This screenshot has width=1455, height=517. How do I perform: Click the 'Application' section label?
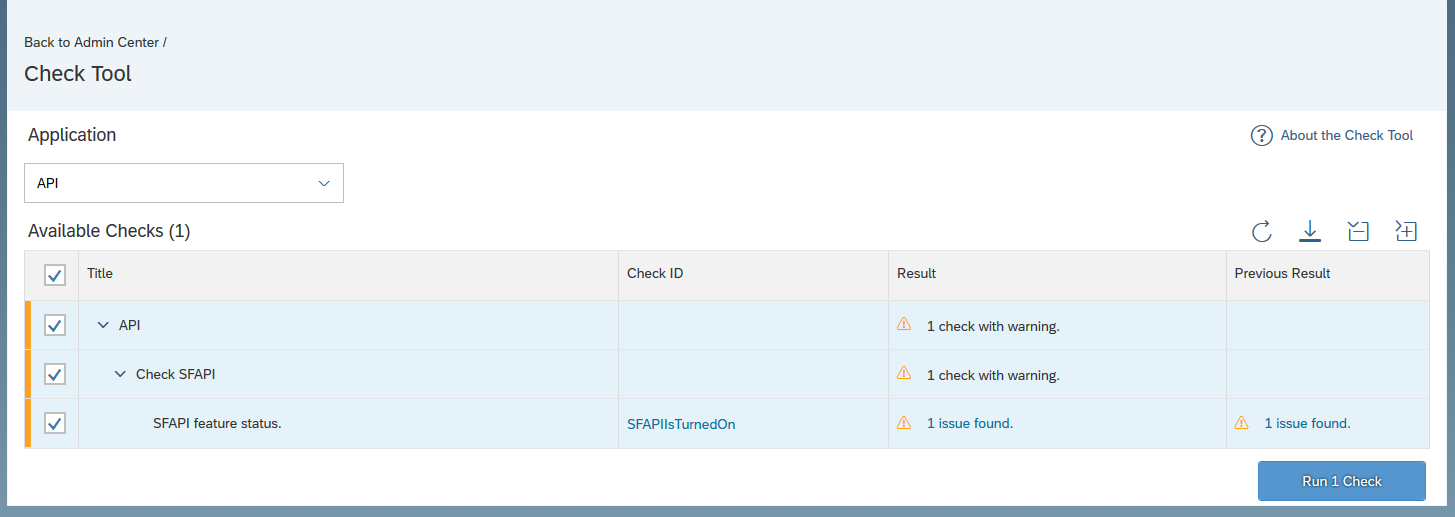pos(72,135)
